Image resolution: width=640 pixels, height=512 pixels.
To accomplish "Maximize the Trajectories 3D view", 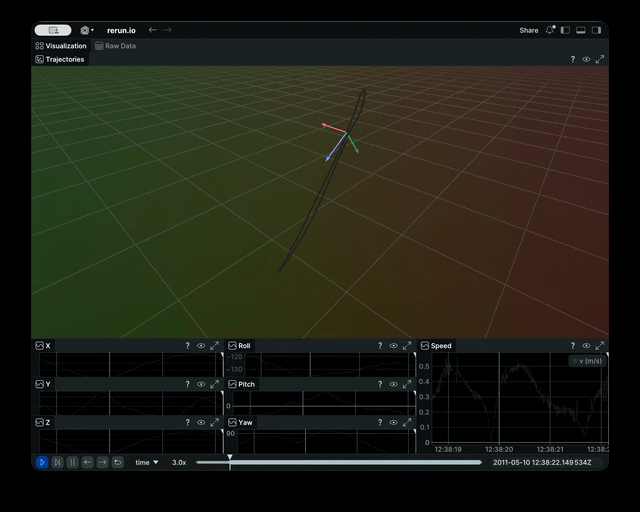I will click(600, 59).
